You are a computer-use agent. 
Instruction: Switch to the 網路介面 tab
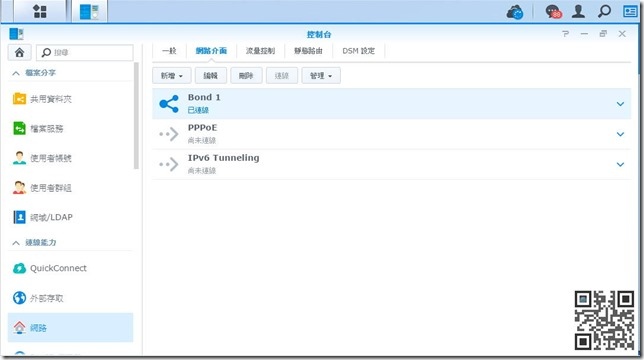tap(211, 51)
